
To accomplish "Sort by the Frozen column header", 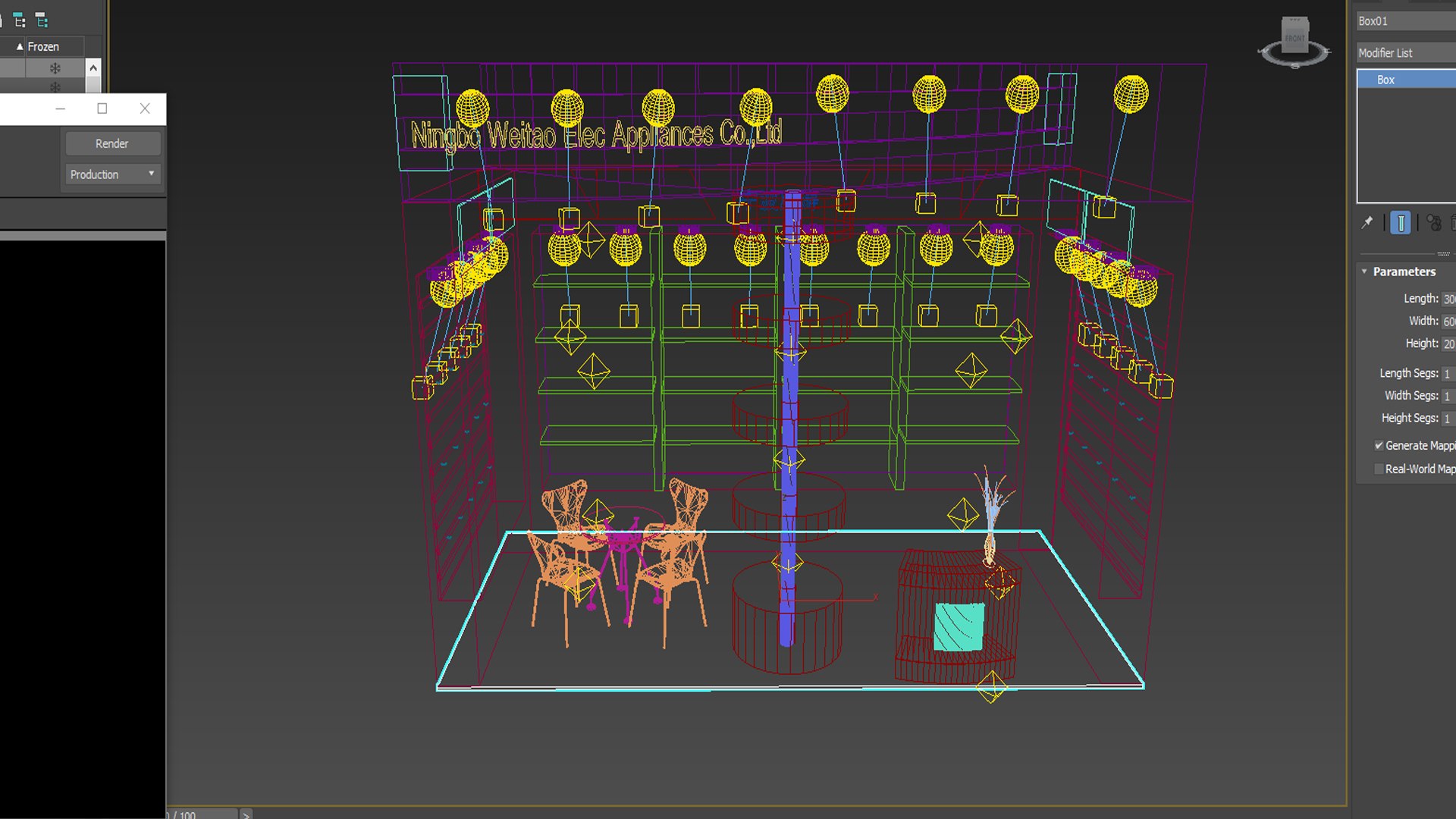I will pos(42,47).
